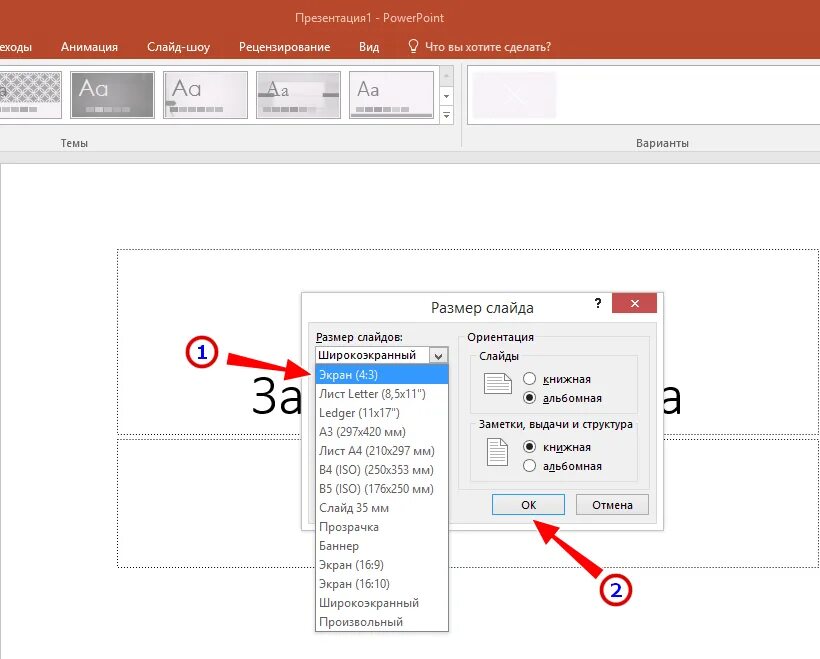Image resolution: width=820 pixels, height=659 pixels.
Task: Click the lightbulb Tell Me icon
Action: point(413,47)
